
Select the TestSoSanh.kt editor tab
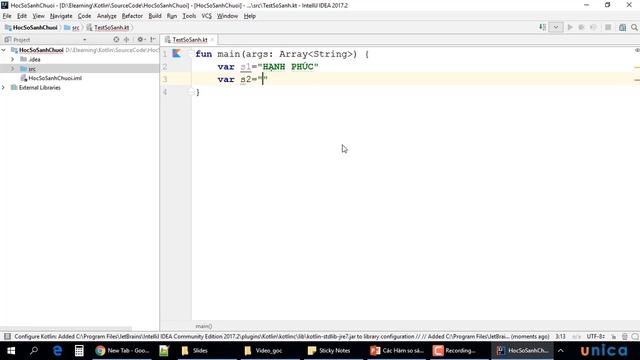click(x=189, y=40)
